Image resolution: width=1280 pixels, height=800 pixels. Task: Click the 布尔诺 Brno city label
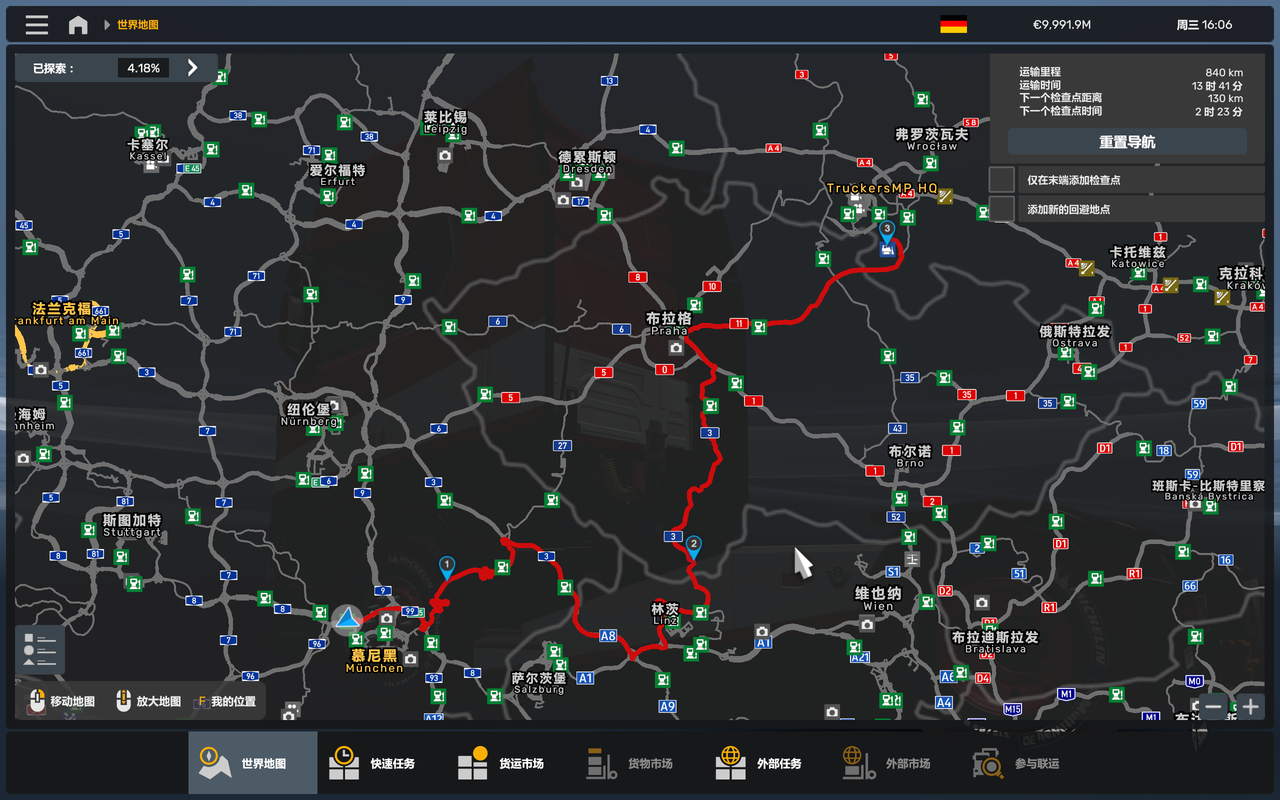coord(910,457)
